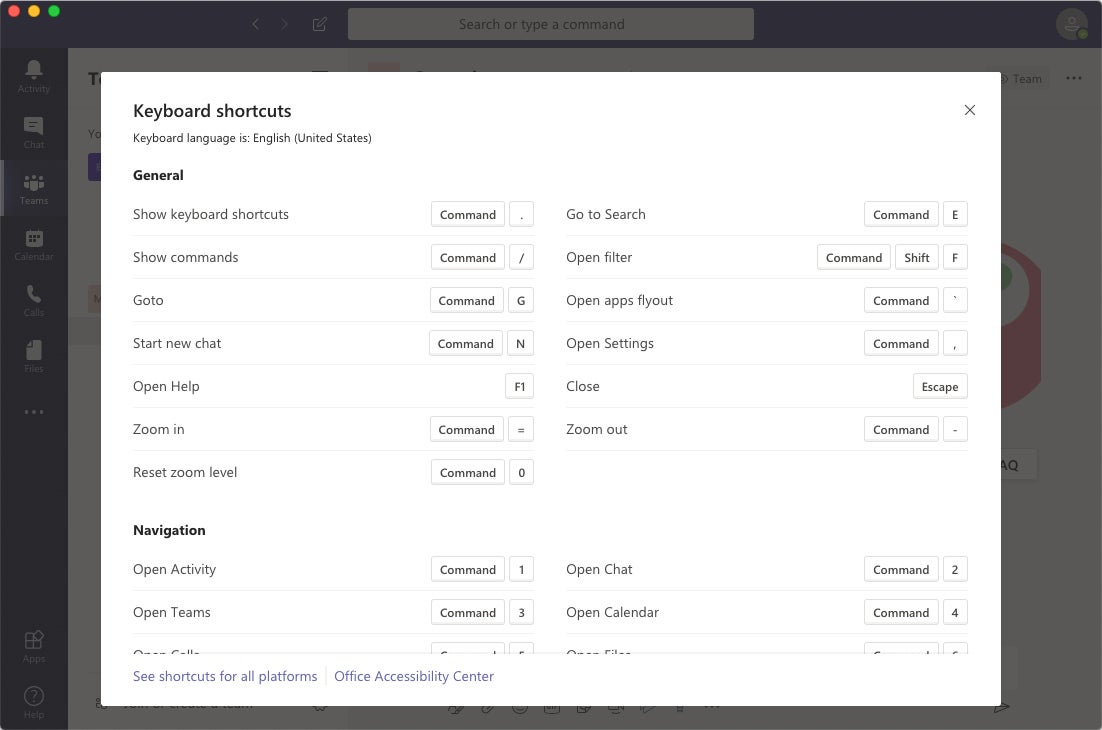This screenshot has width=1102, height=730.
Task: Click the Open apps flyout row label
Action: coord(620,300)
